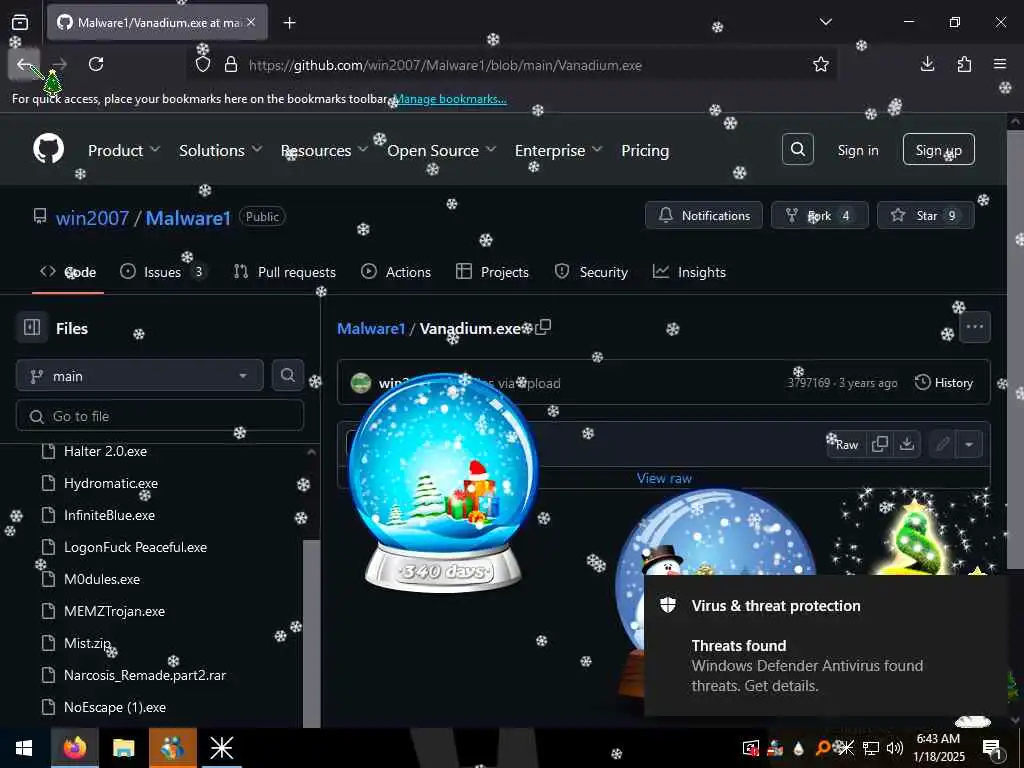Click the disabled pencil edit file icon
1024x768 pixels.
942,444
